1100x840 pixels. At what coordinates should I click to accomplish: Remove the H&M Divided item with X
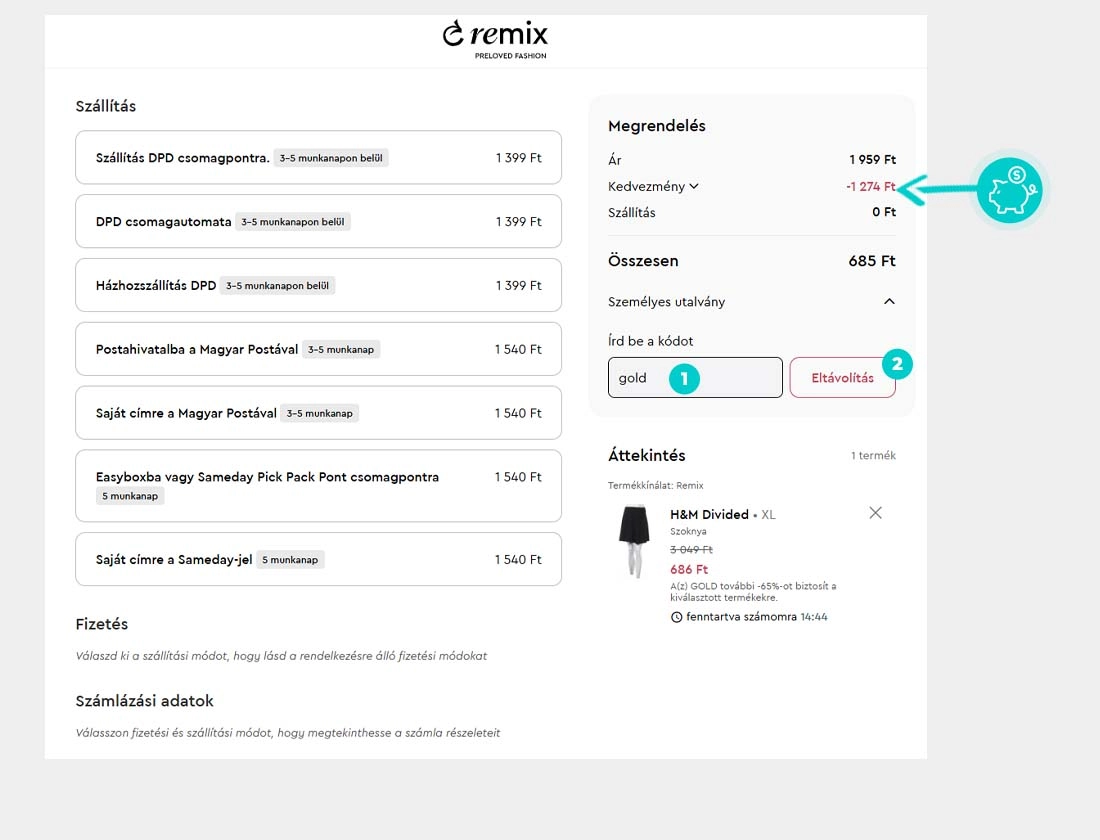pyautogui.click(x=876, y=513)
